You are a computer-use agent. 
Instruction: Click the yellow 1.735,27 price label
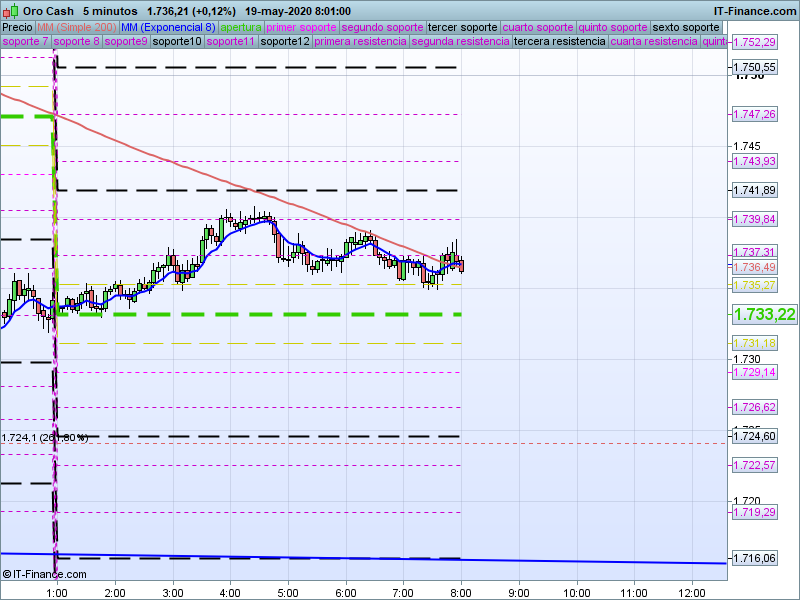754,285
